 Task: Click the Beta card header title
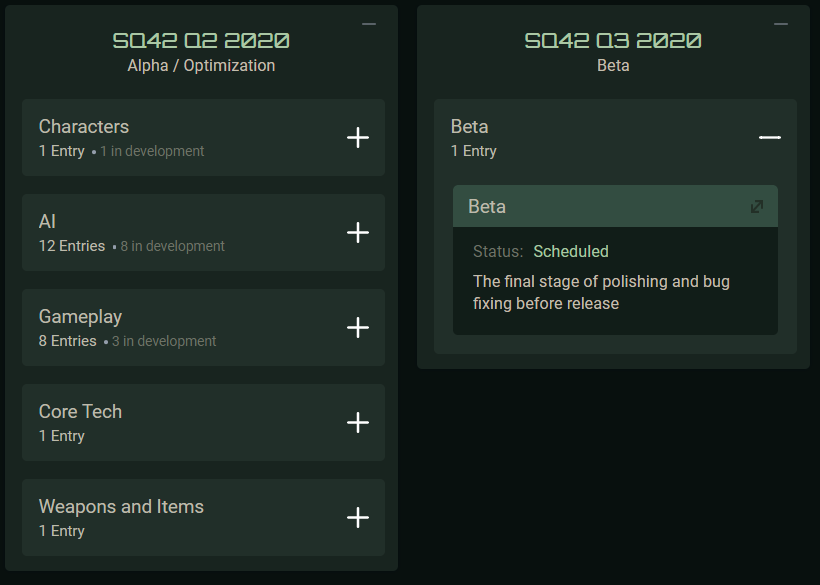487,207
